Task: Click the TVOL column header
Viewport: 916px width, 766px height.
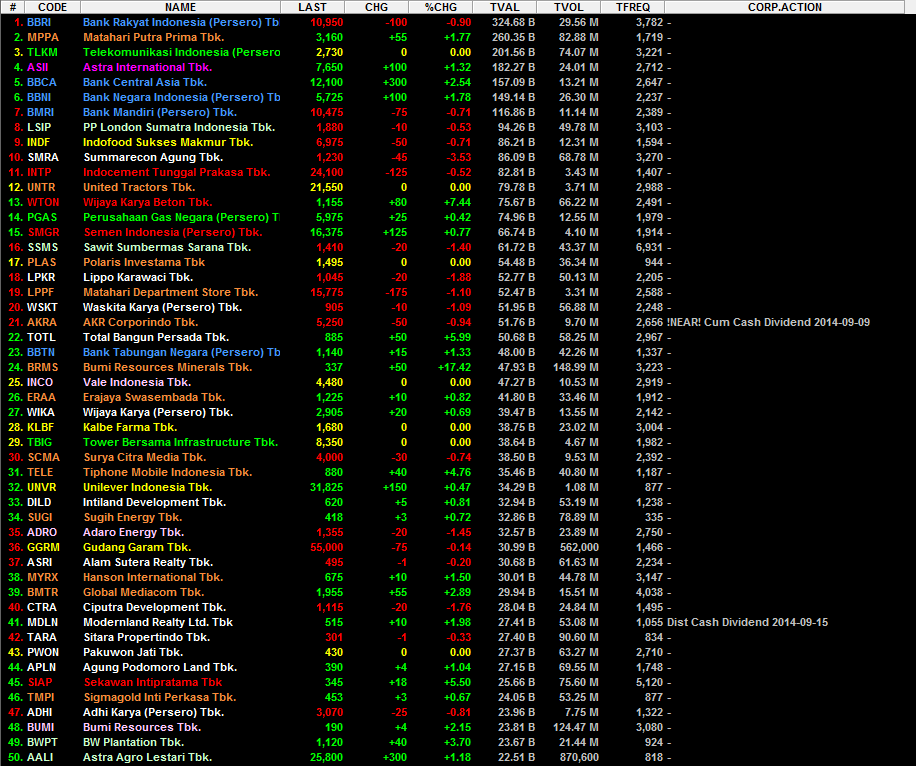Action: tap(568, 7)
